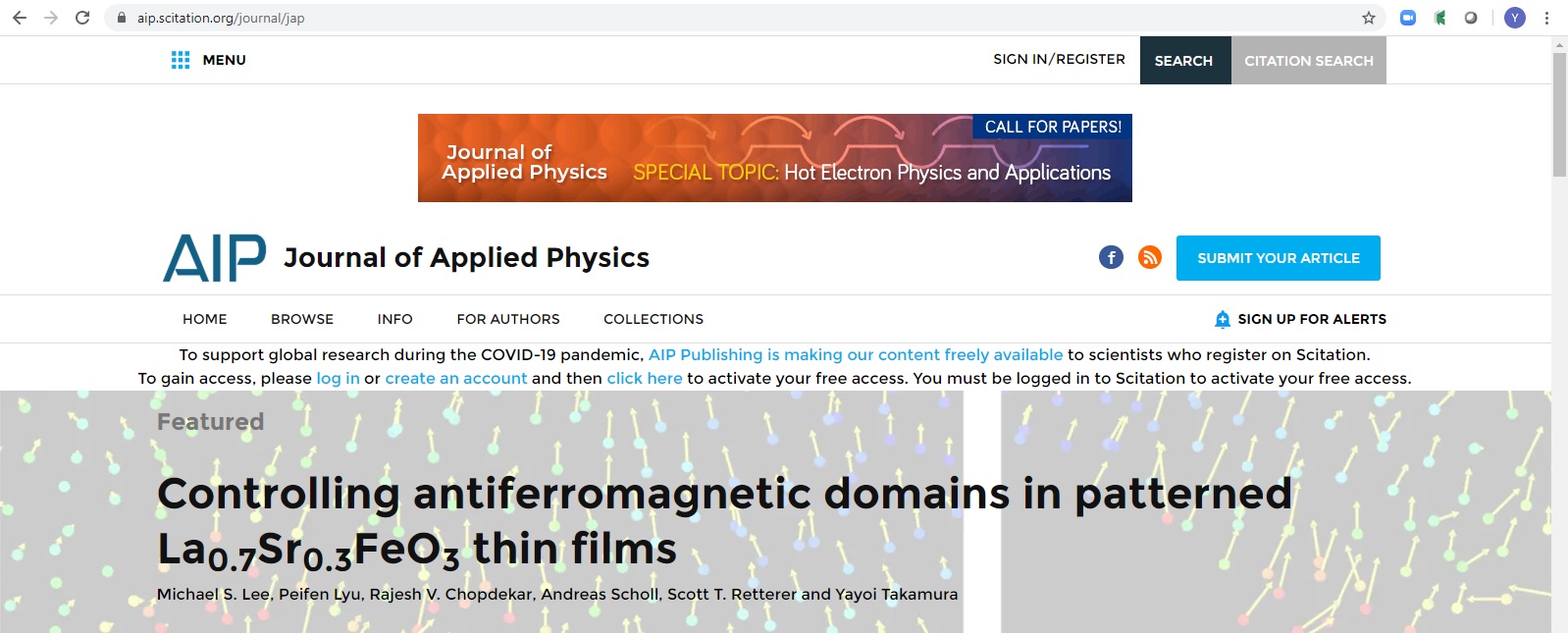
Task: Click the AIP logo
Action: (214, 258)
